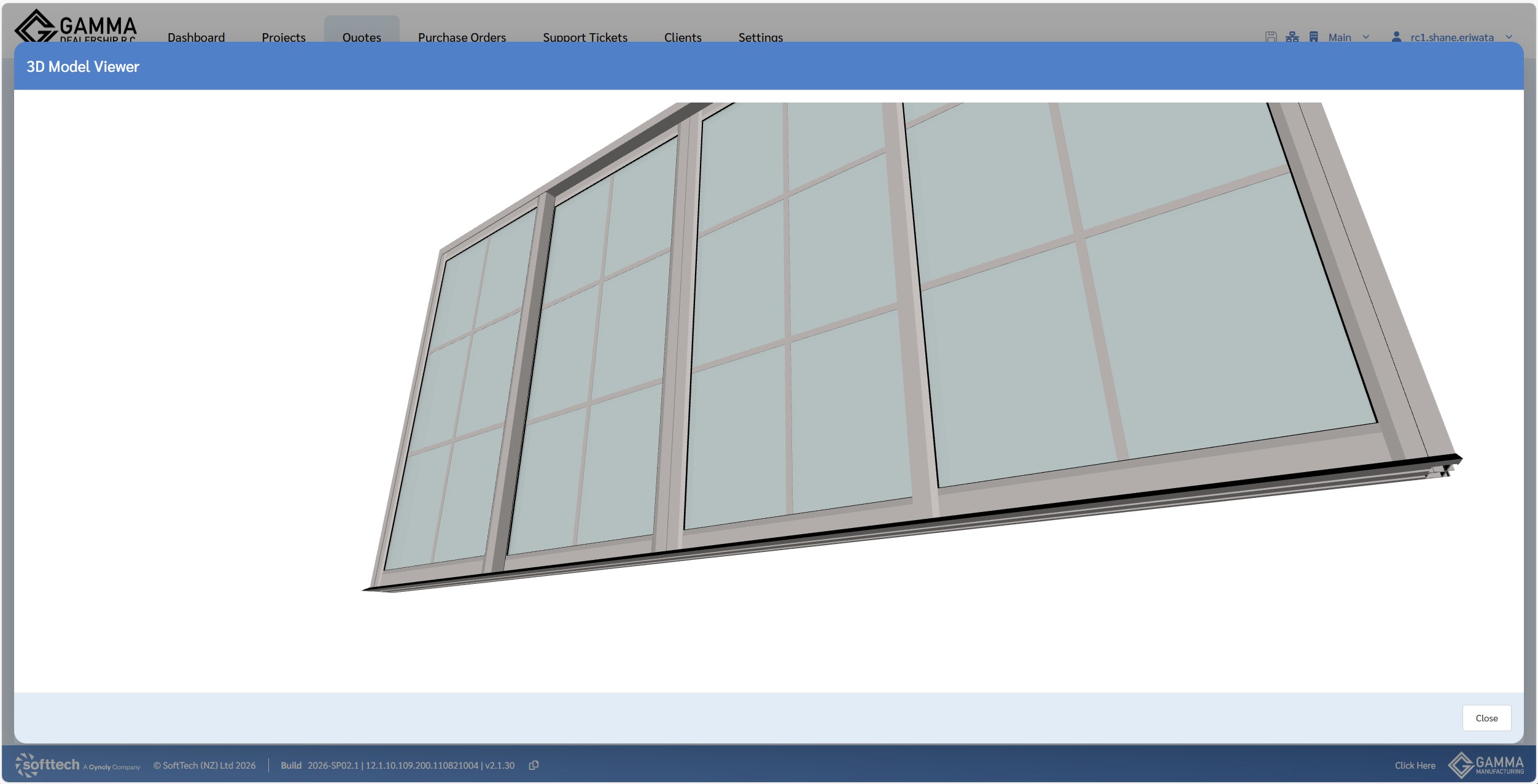The width and height of the screenshot is (1538, 784).
Task: Open the Clients page
Action: tap(682, 37)
